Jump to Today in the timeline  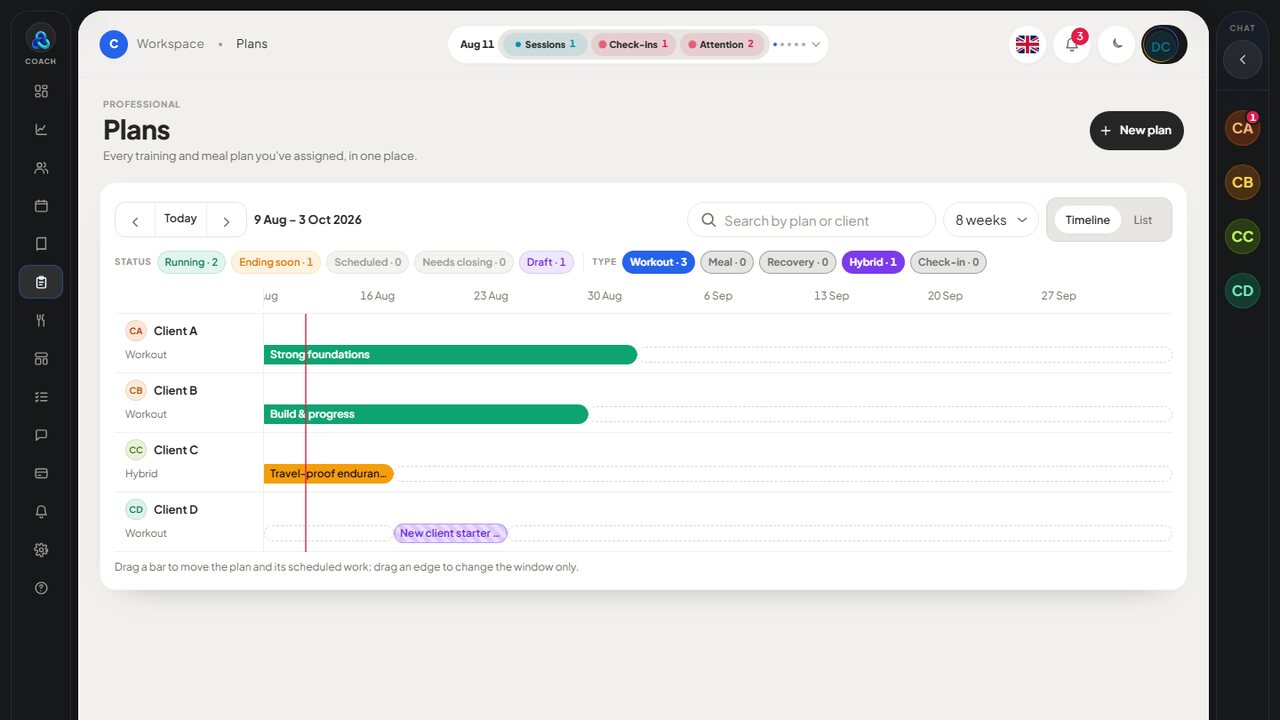point(181,219)
